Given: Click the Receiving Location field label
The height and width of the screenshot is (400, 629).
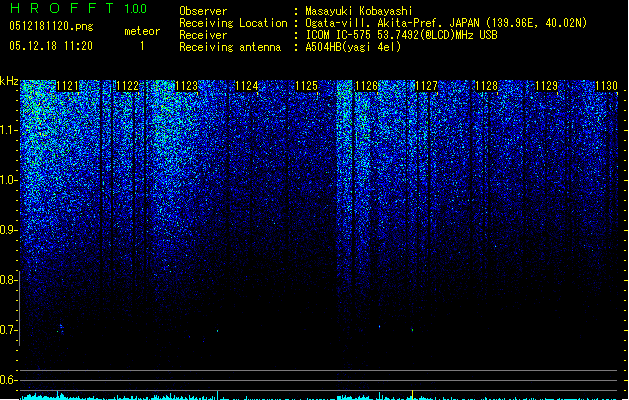Looking at the screenshot, I should (x=233, y=23).
